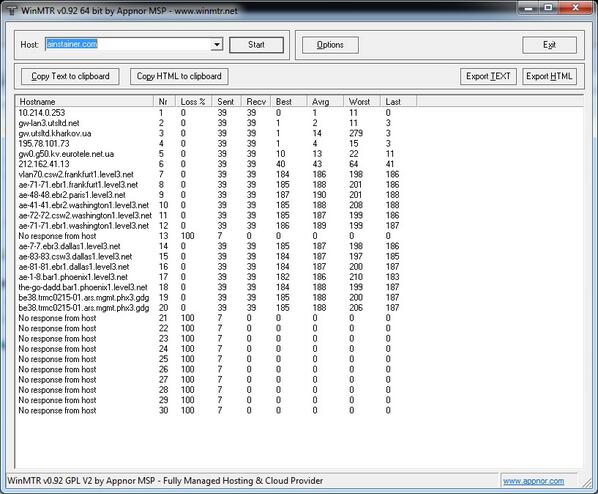The width and height of the screenshot is (598, 494).
Task: Select the the-go-dadd.bar1.phoenix1.level3.net row
Action: [216, 287]
